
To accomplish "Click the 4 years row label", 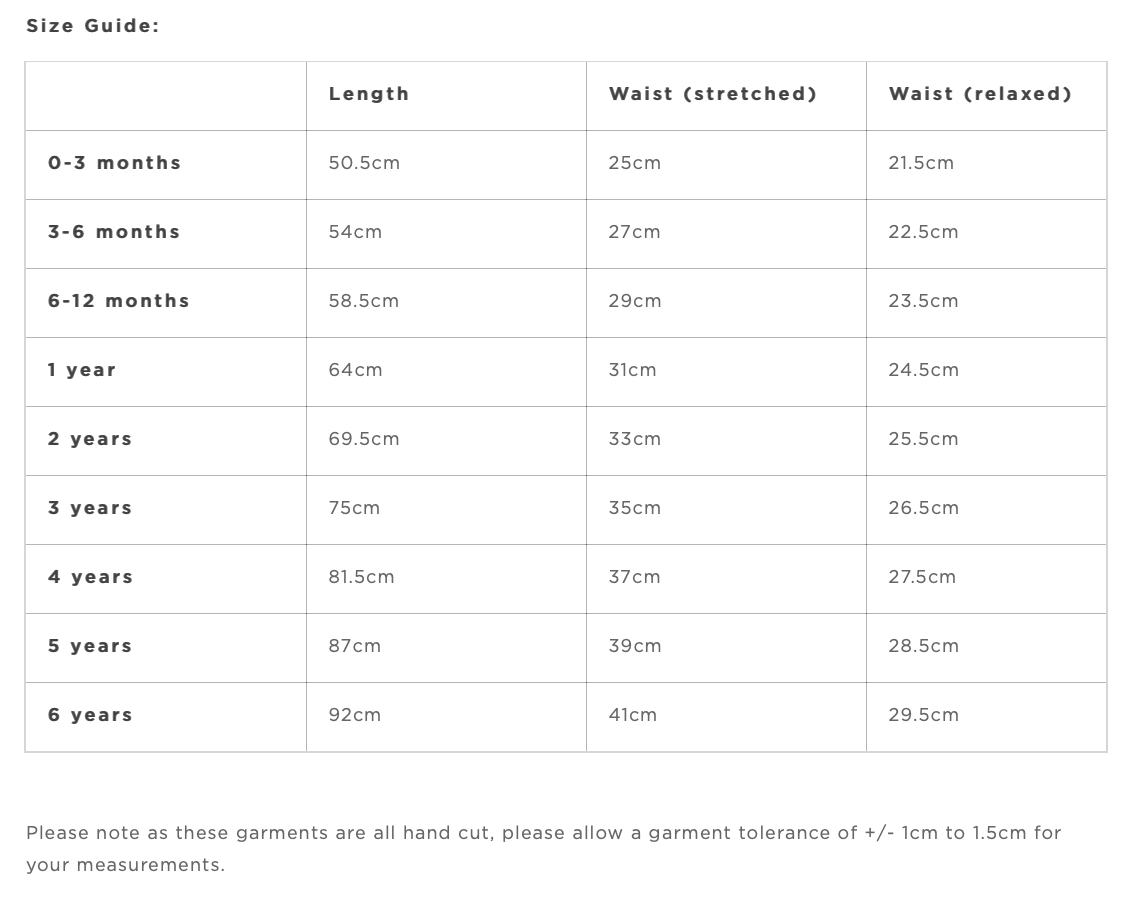I will click(x=90, y=577).
